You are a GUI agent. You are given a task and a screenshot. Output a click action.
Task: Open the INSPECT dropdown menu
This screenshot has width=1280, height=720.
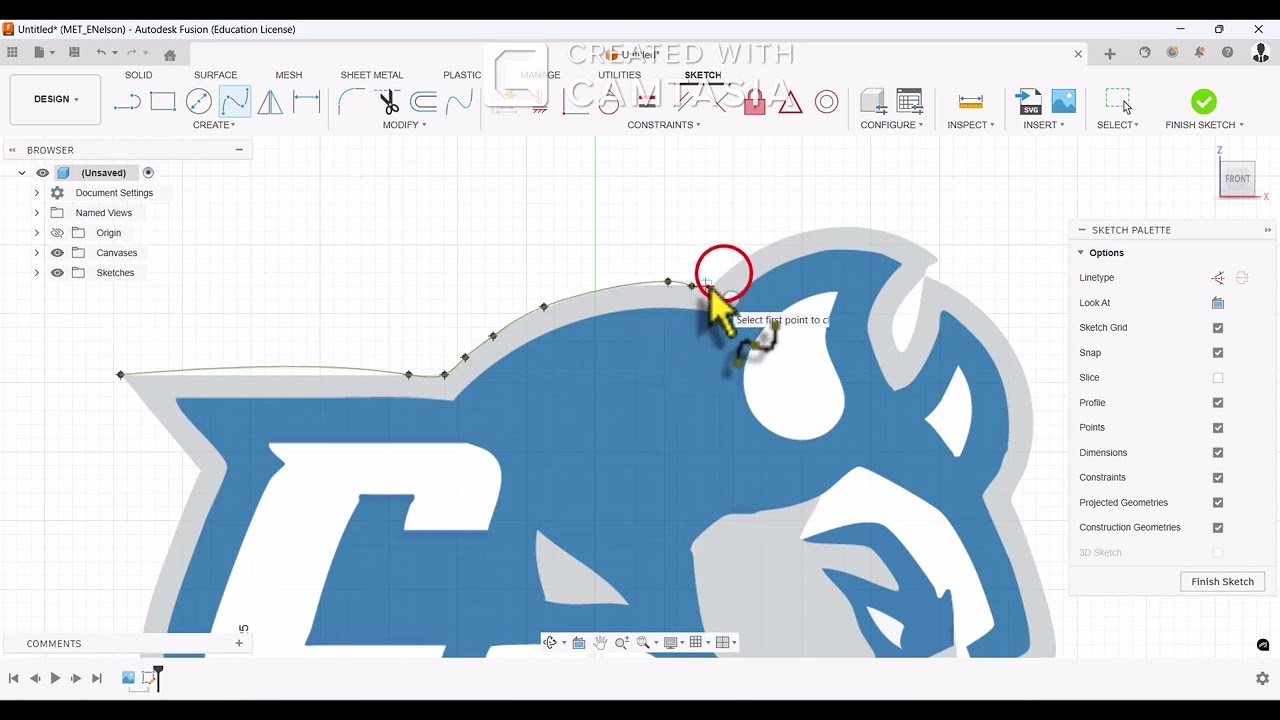pos(971,125)
